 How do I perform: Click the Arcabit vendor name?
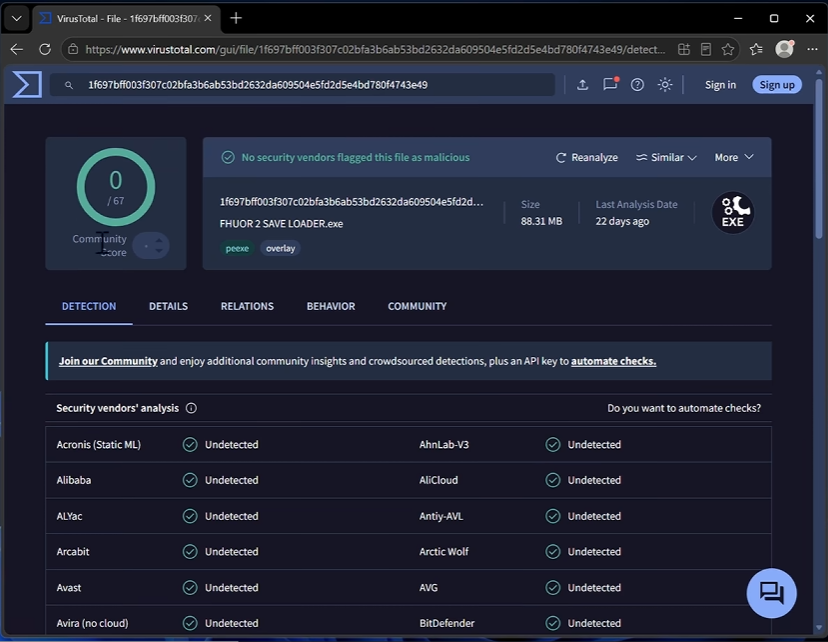click(x=73, y=552)
